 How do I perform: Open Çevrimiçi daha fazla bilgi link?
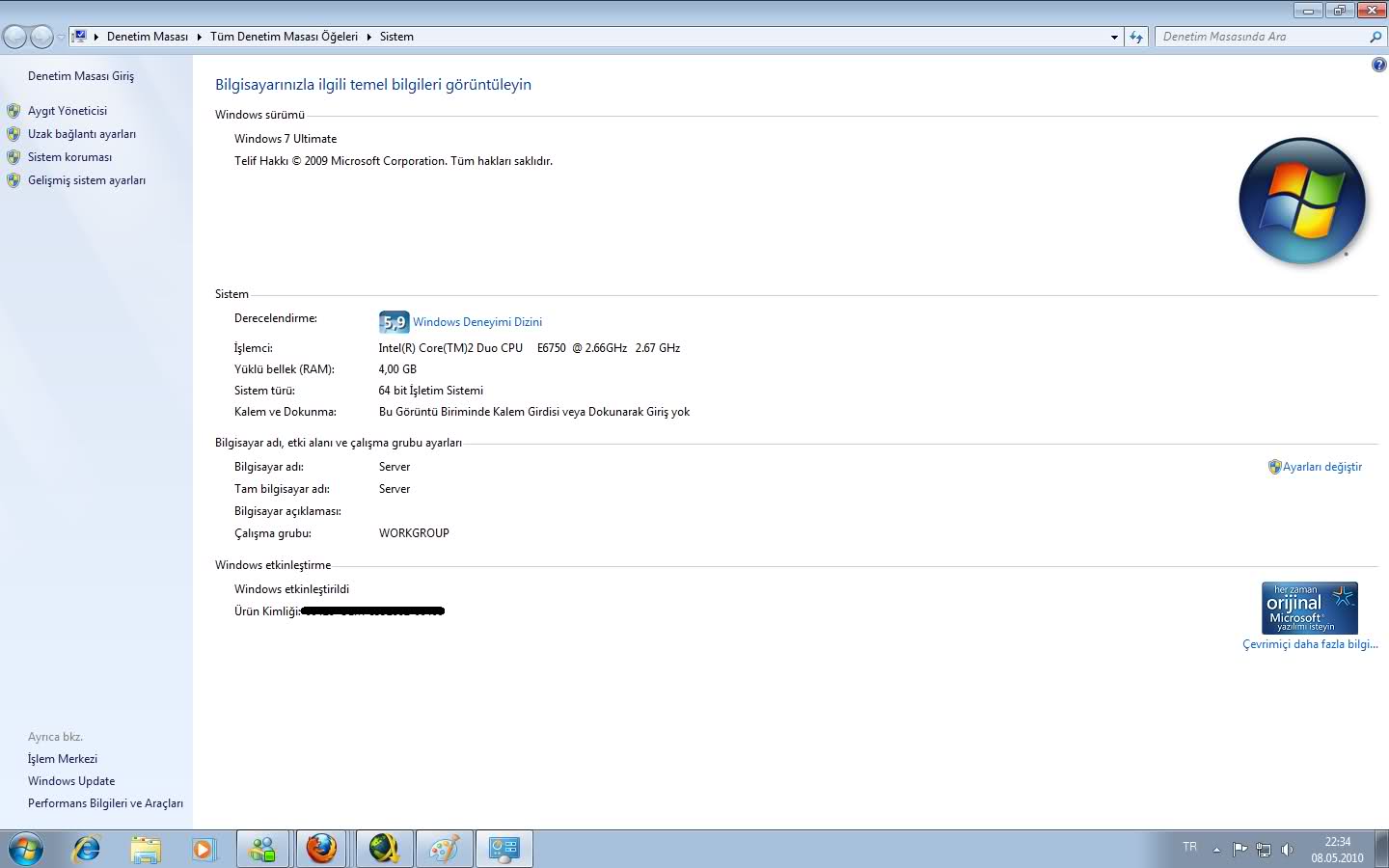(1310, 644)
